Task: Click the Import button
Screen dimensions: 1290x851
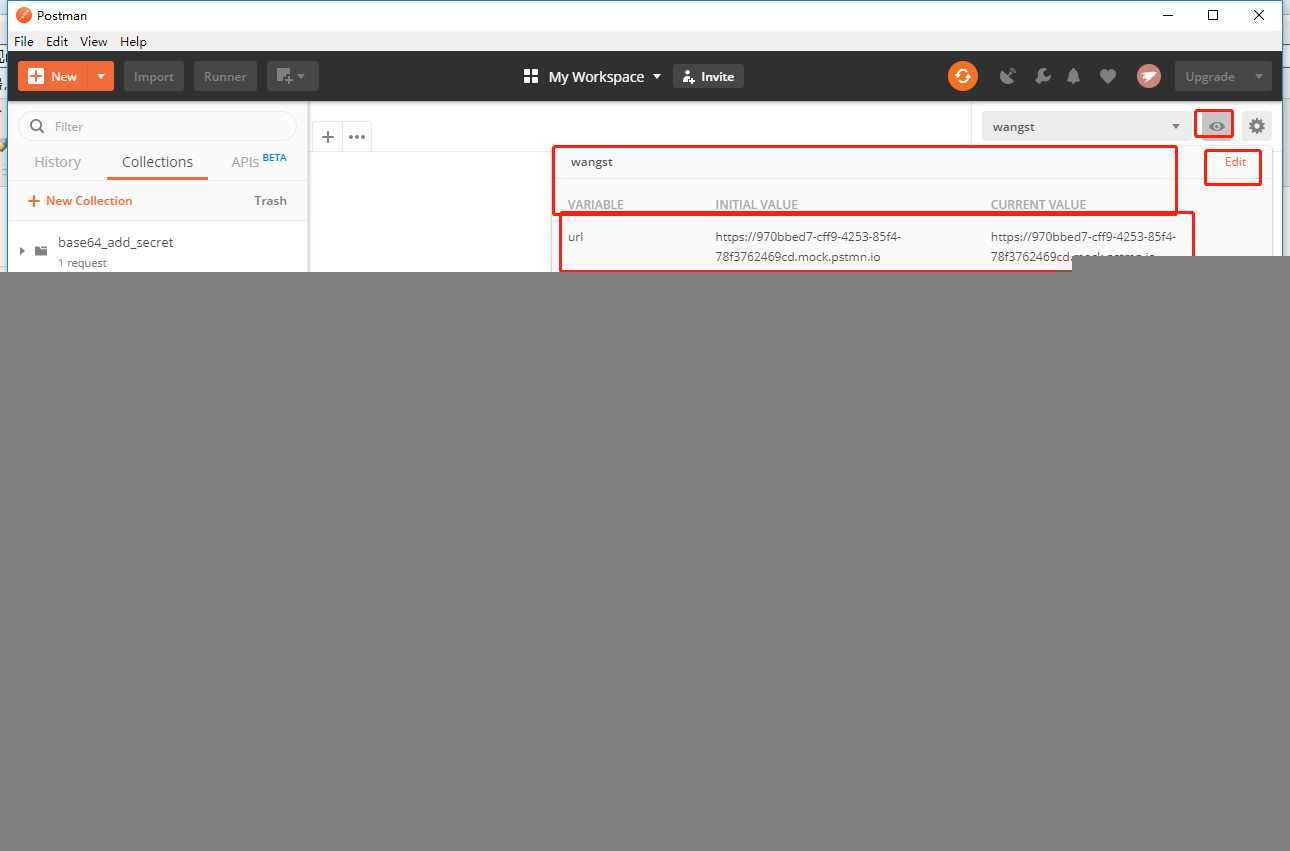Action: click(154, 76)
